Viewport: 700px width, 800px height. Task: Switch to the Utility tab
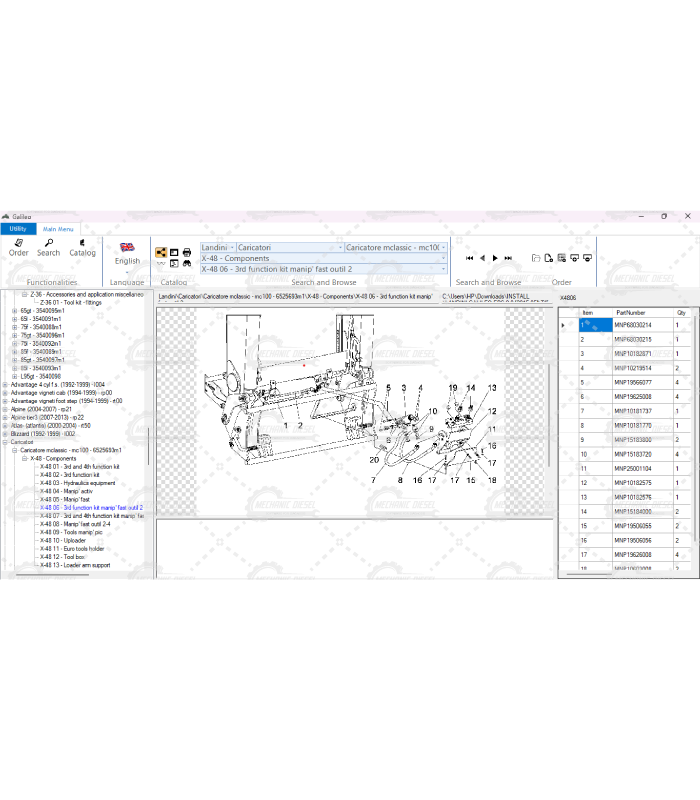click(18, 229)
